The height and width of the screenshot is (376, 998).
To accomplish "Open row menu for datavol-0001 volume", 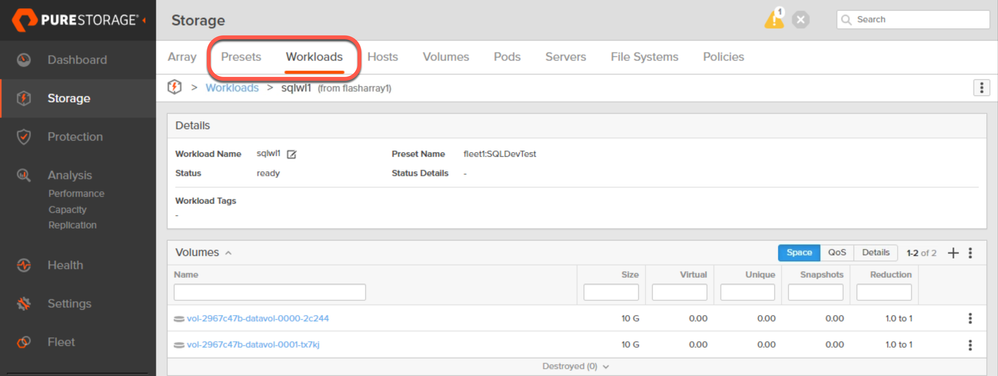I will tap(970, 345).
